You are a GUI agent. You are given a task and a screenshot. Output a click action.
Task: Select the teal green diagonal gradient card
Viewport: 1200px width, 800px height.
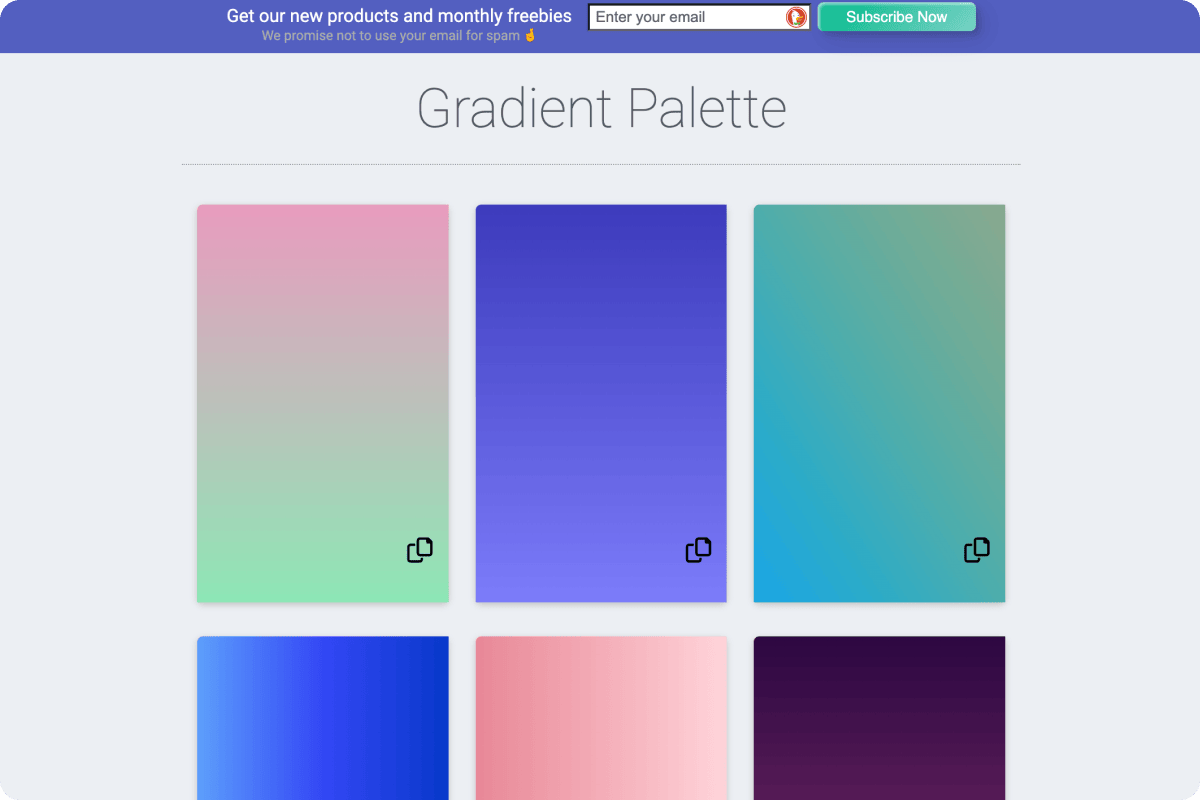tap(879, 404)
